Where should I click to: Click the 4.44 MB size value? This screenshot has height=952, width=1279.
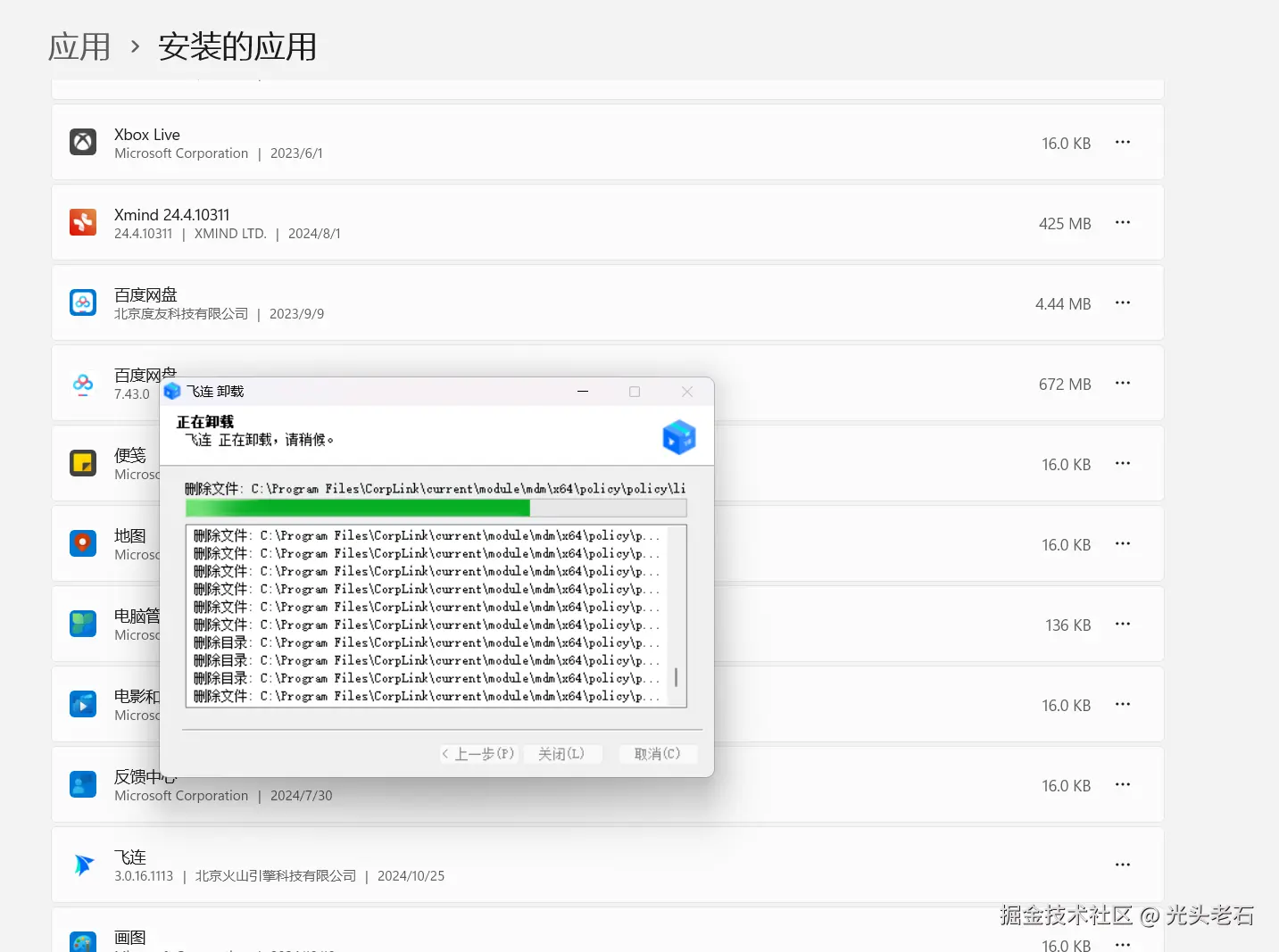[x=1063, y=304]
